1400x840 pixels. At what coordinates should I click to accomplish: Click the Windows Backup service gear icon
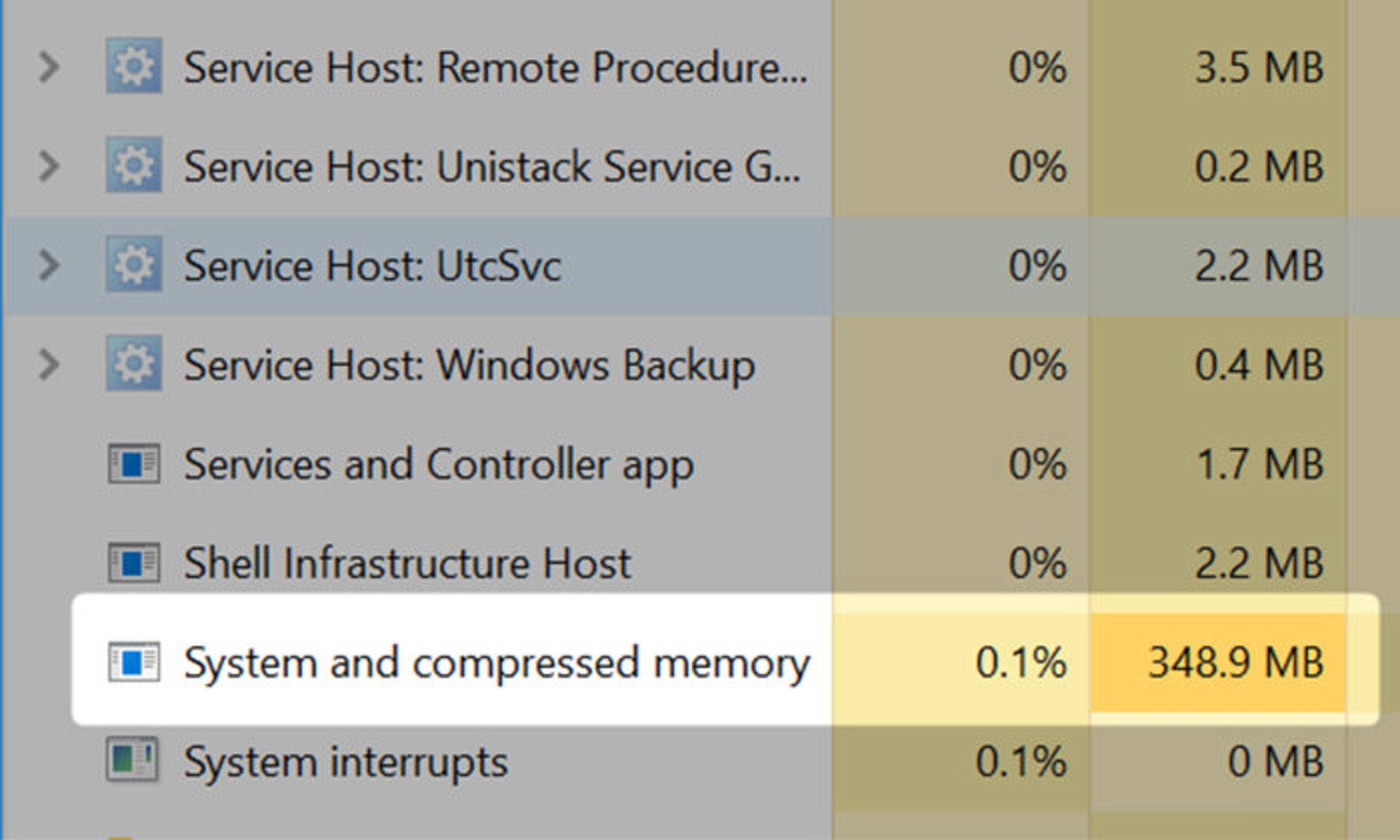click(133, 365)
